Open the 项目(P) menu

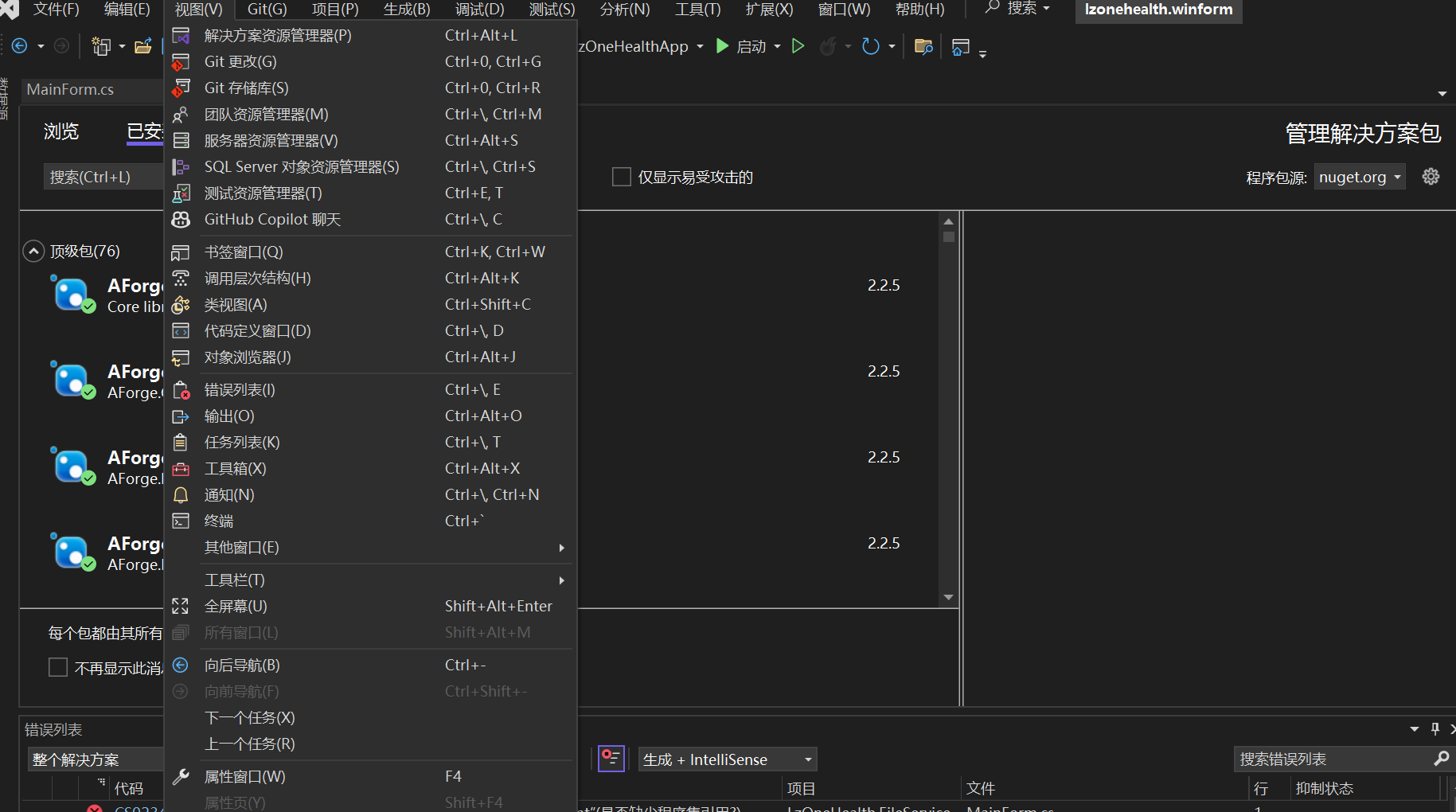335,10
